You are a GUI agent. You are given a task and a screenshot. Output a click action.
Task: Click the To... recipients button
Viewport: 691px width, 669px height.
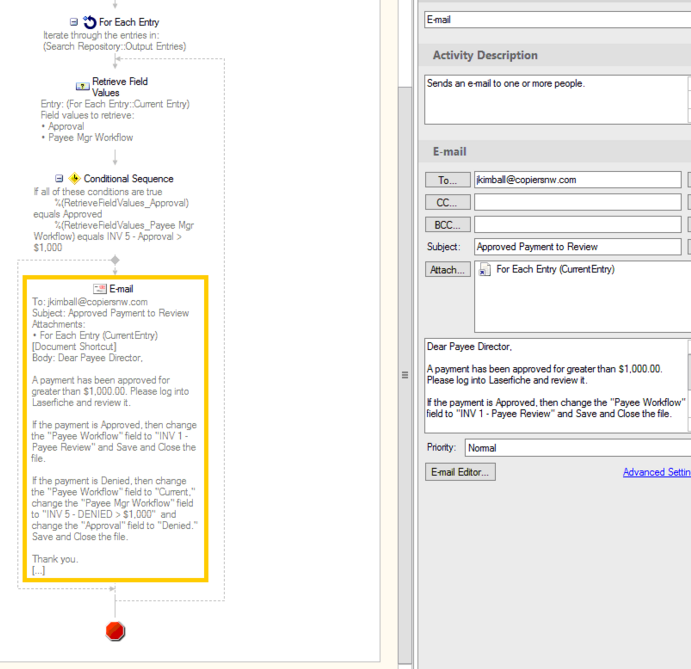click(x=447, y=180)
